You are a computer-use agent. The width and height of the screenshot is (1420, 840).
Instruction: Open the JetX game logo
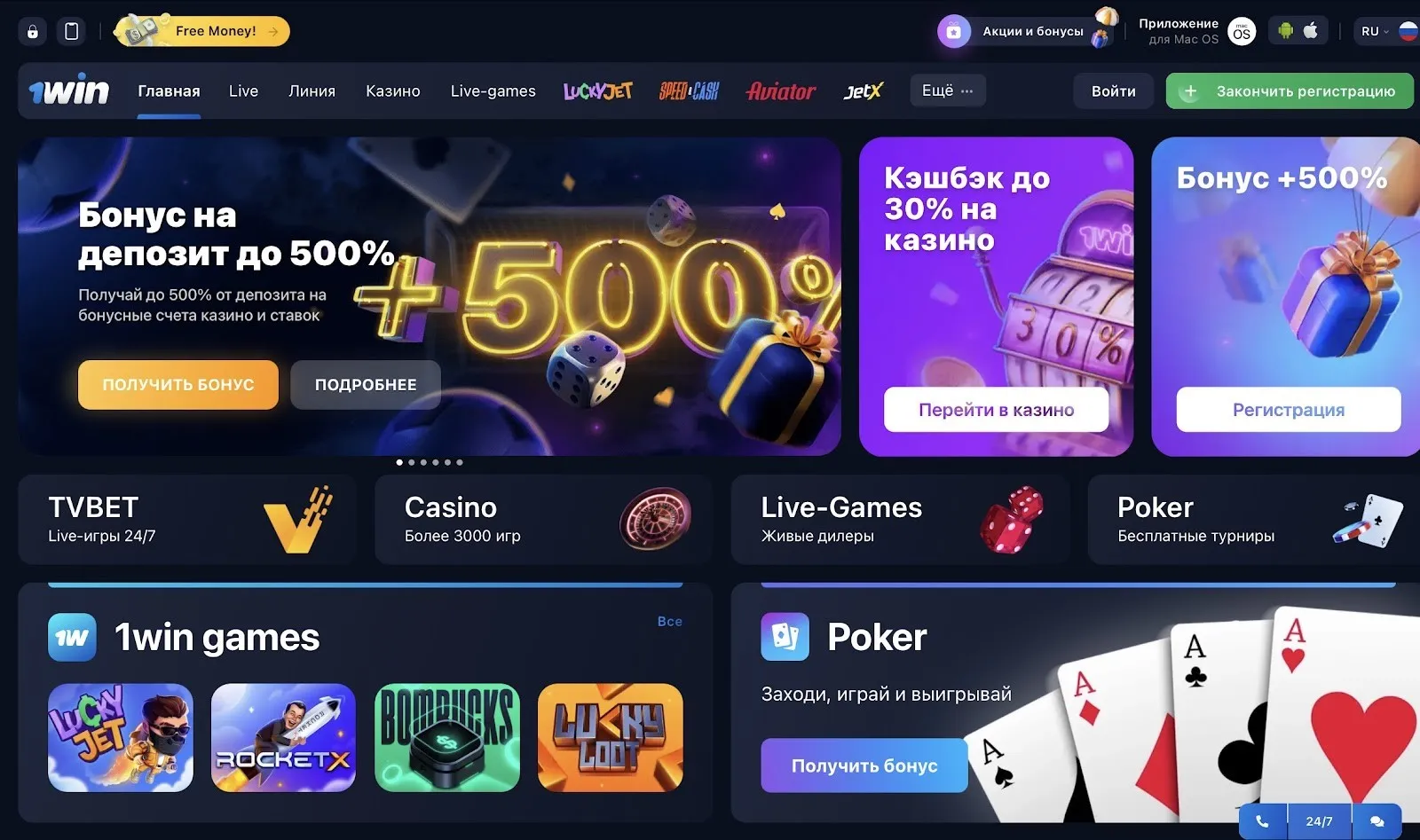[863, 91]
